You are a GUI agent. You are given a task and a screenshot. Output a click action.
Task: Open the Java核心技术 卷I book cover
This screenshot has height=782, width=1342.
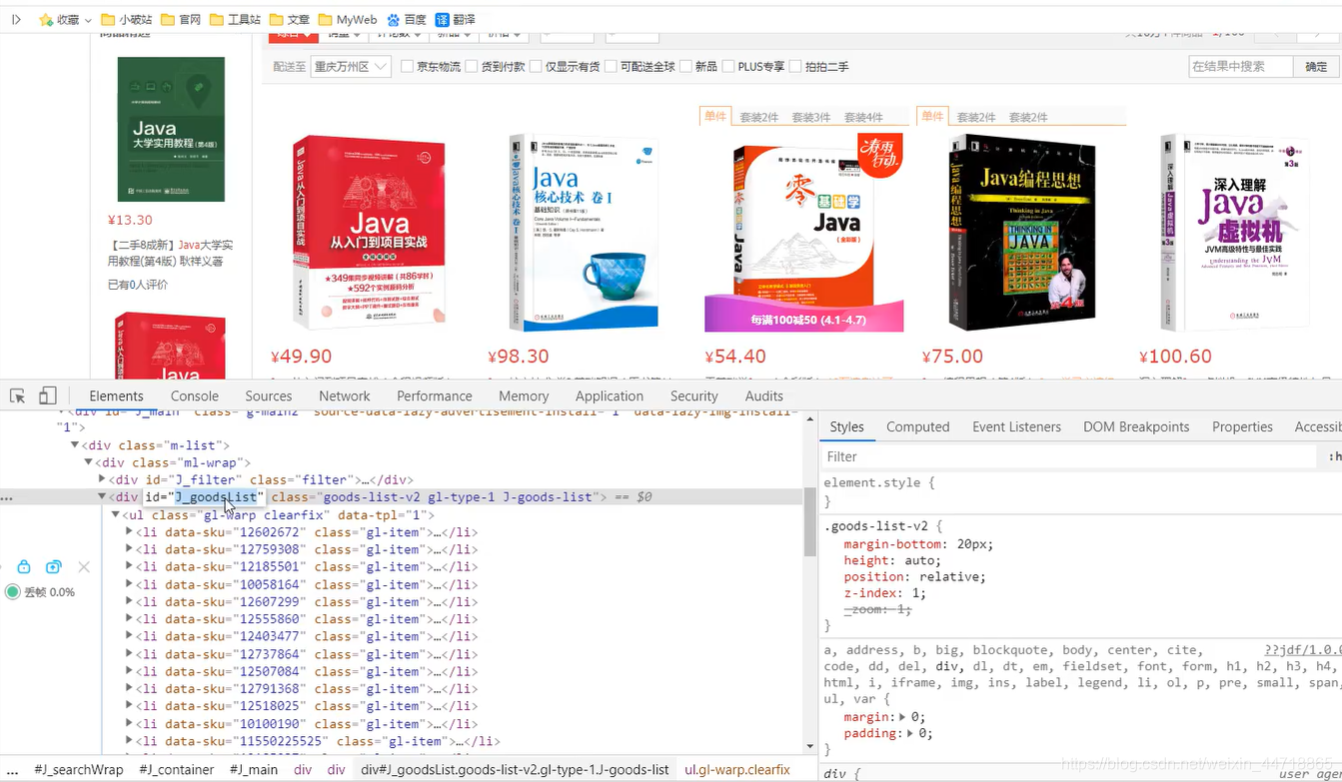pos(583,232)
